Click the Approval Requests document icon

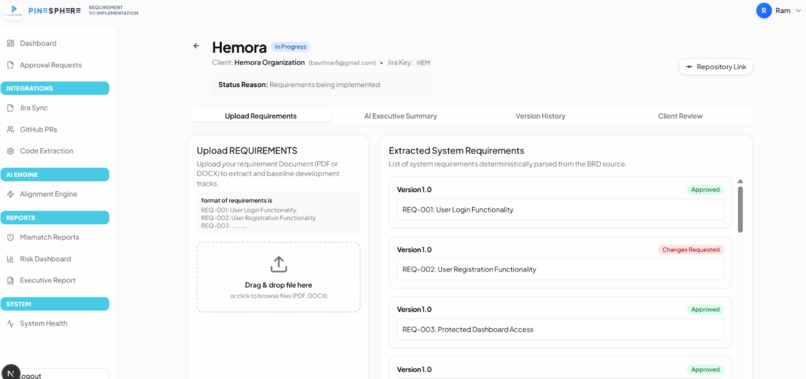pos(10,65)
